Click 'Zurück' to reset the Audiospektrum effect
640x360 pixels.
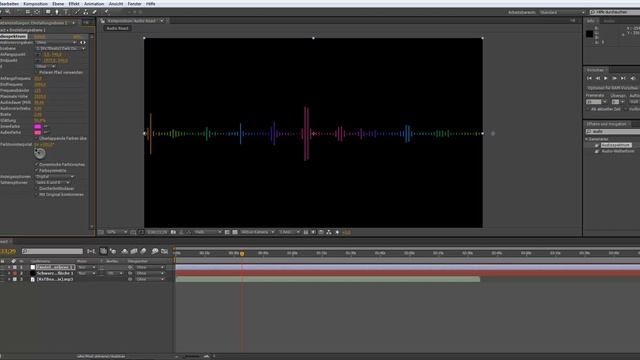(x=40, y=37)
